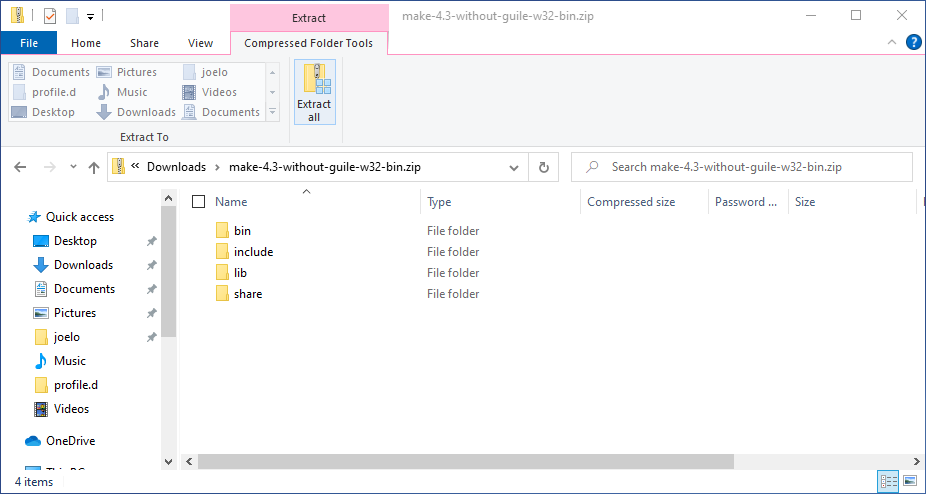Switch to the Home ribbon tab
Viewport: 926px width, 494px height.
pyautogui.click(x=86, y=43)
